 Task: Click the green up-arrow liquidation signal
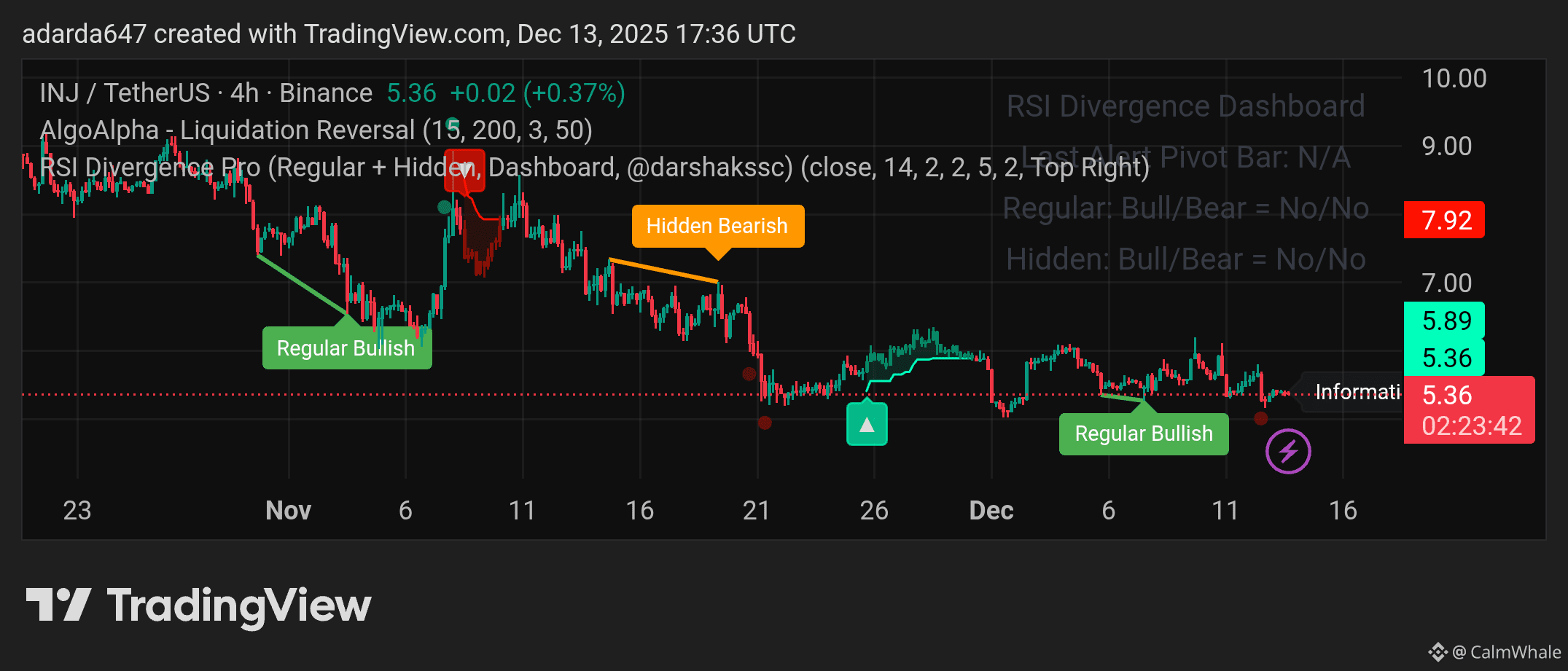coord(867,424)
